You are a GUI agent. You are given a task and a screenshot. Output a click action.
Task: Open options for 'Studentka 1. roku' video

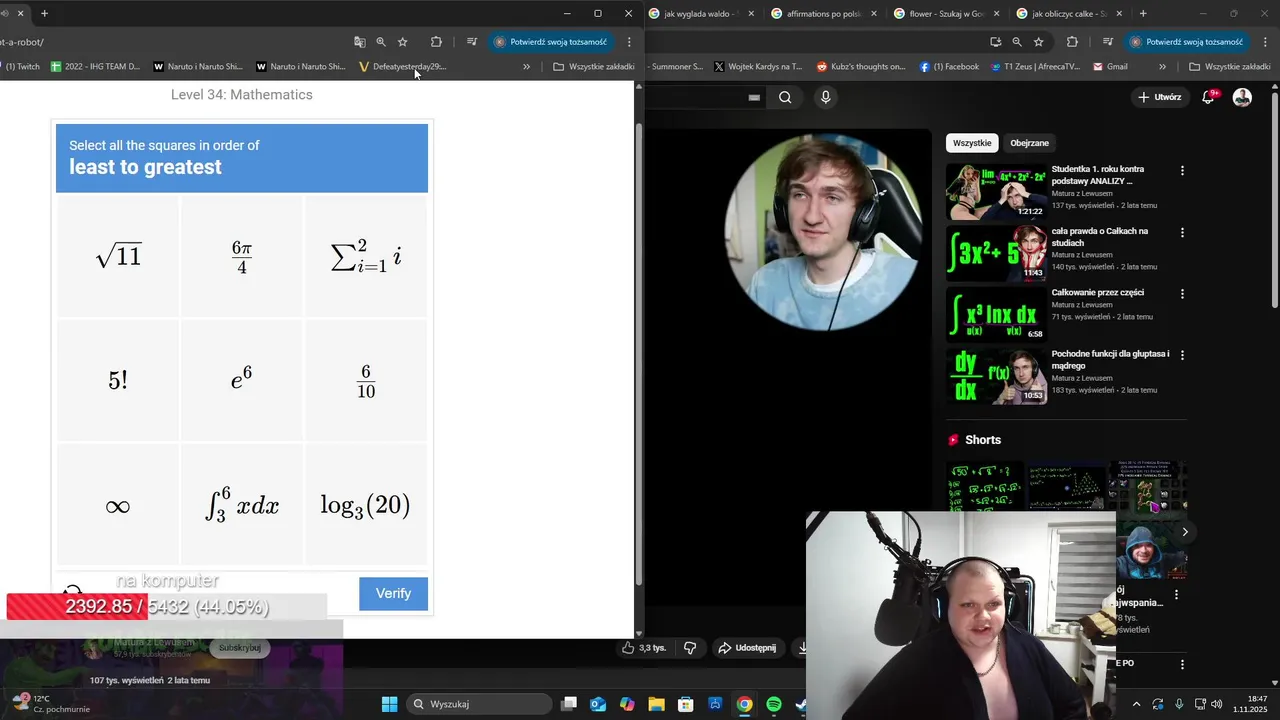[1182, 171]
